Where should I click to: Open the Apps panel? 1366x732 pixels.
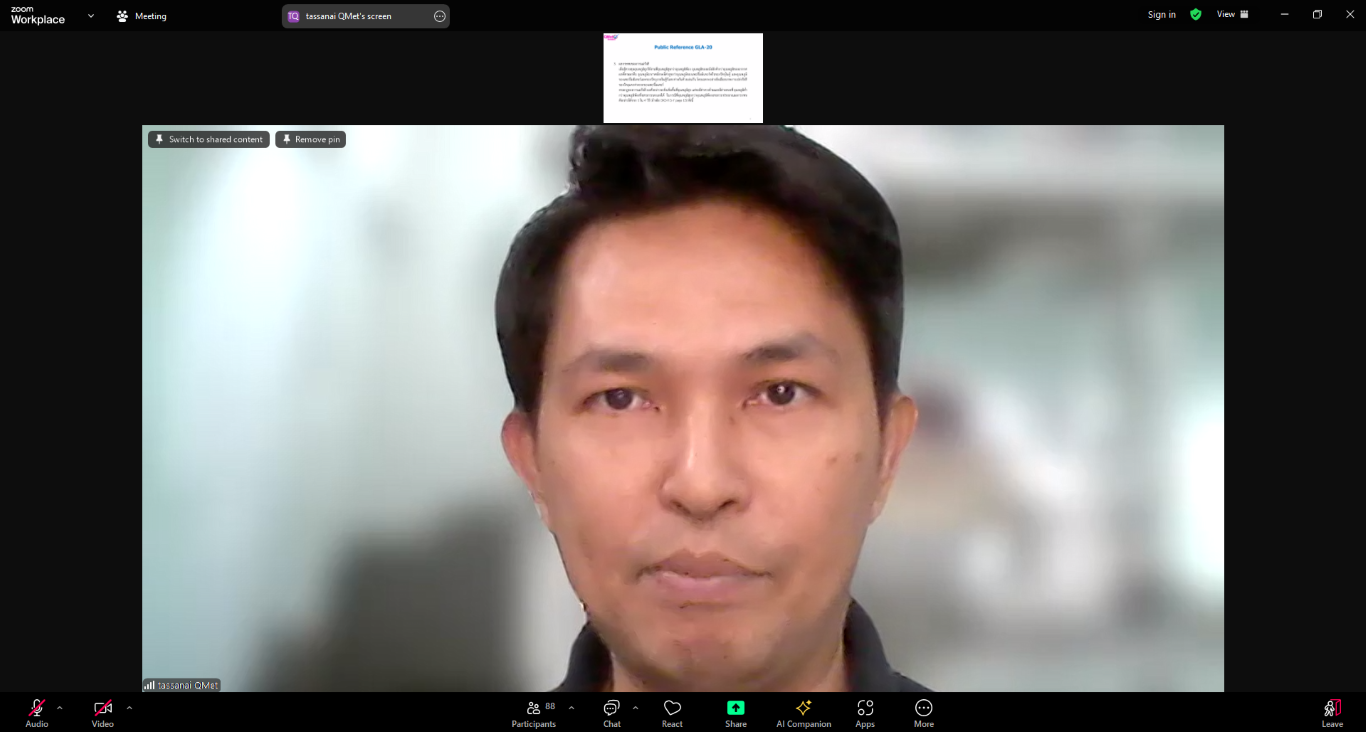[x=865, y=712]
